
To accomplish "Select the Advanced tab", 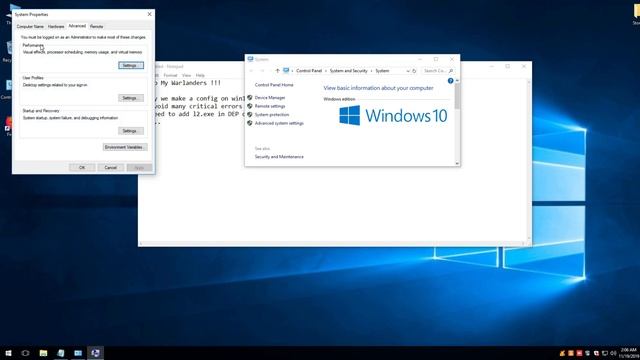I will pos(77,26).
